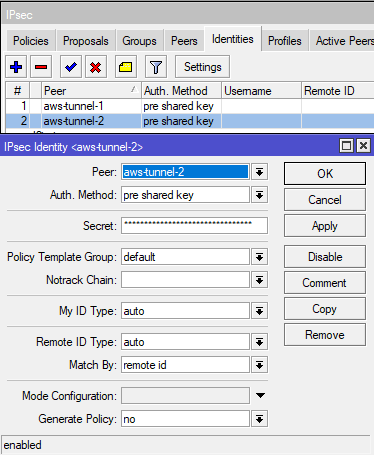Switch to the Proposals tab
Viewport: 374px width, 455px height.
click(86, 41)
